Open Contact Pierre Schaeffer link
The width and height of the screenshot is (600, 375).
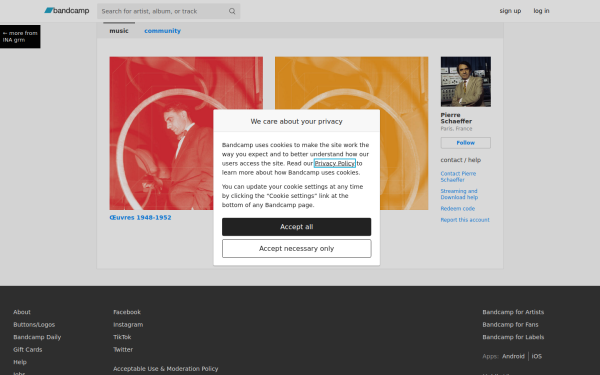click(x=458, y=176)
